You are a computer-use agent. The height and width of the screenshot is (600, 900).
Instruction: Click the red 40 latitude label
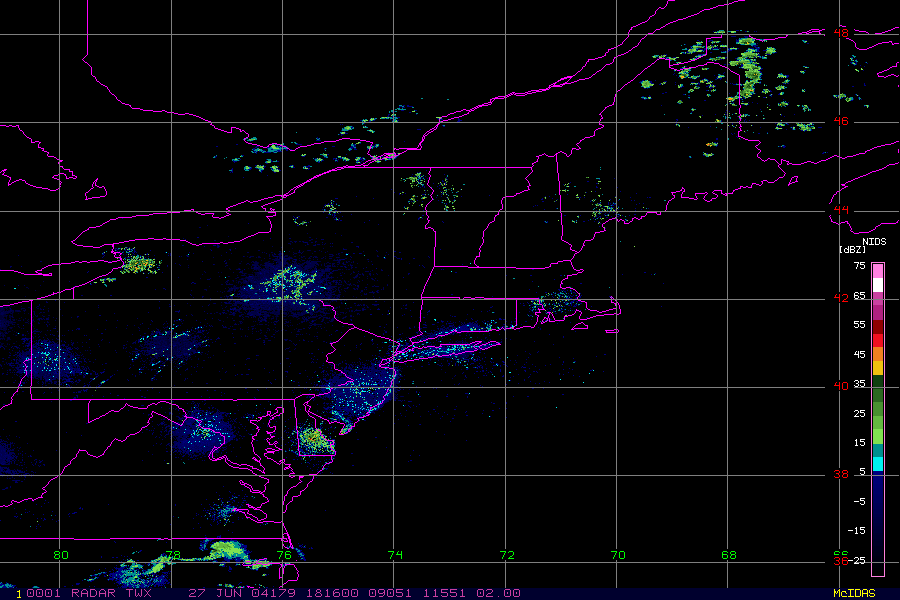[x=841, y=386]
